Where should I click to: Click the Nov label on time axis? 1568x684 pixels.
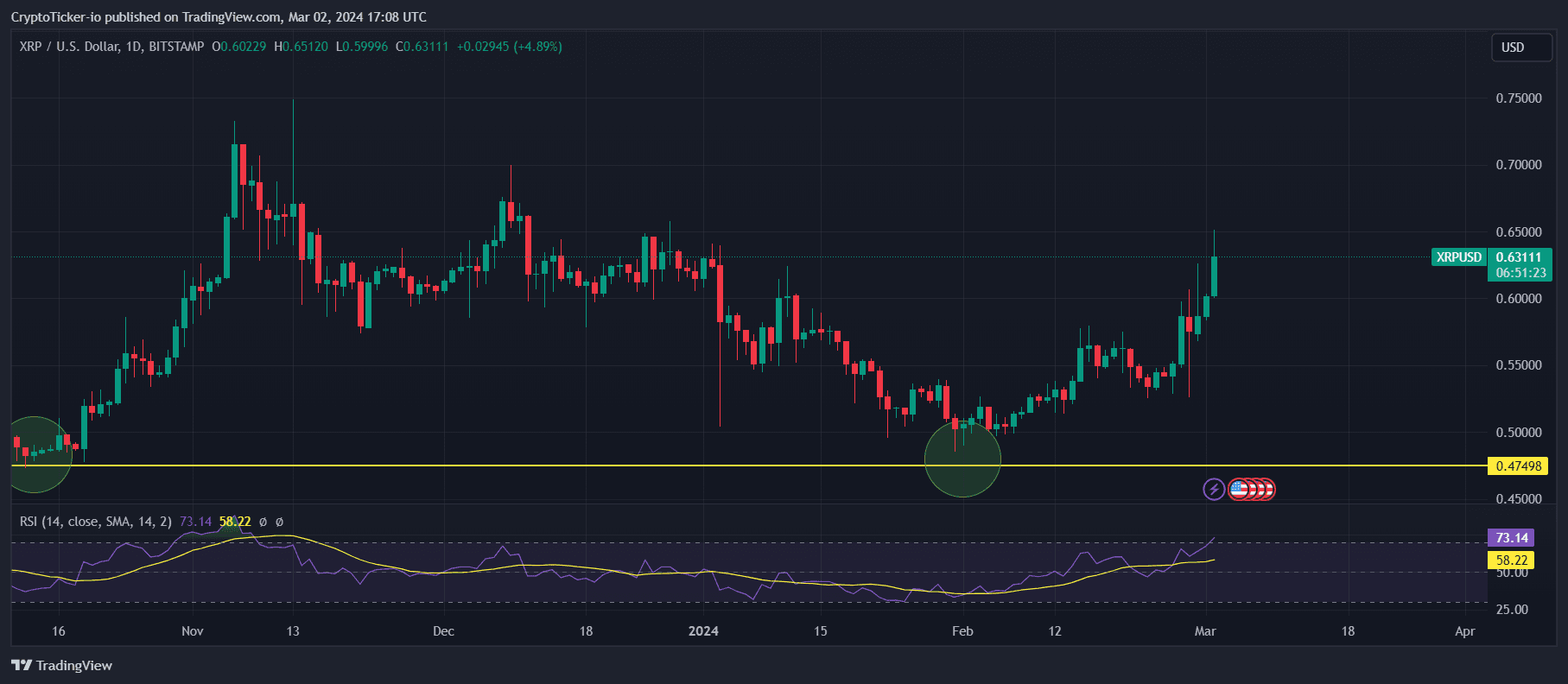coord(193,631)
